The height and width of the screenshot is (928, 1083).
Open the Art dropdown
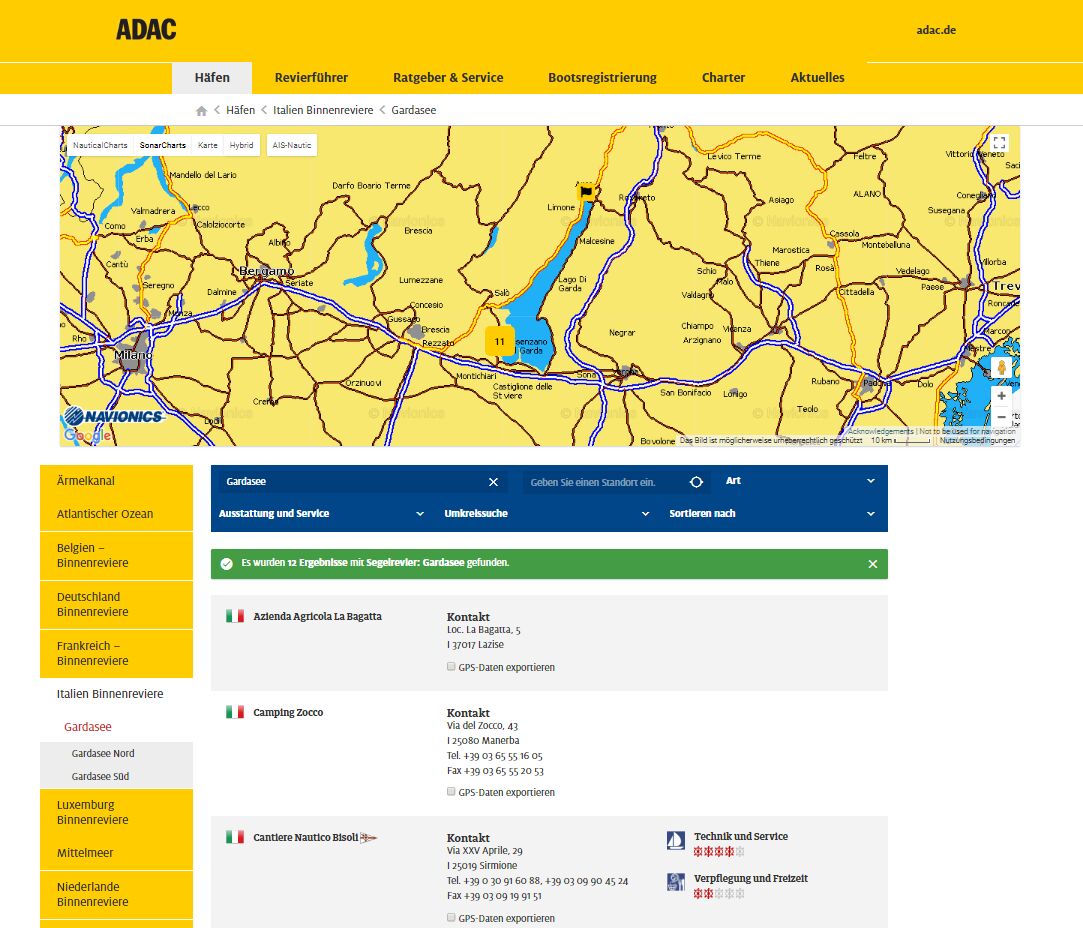[x=800, y=481]
